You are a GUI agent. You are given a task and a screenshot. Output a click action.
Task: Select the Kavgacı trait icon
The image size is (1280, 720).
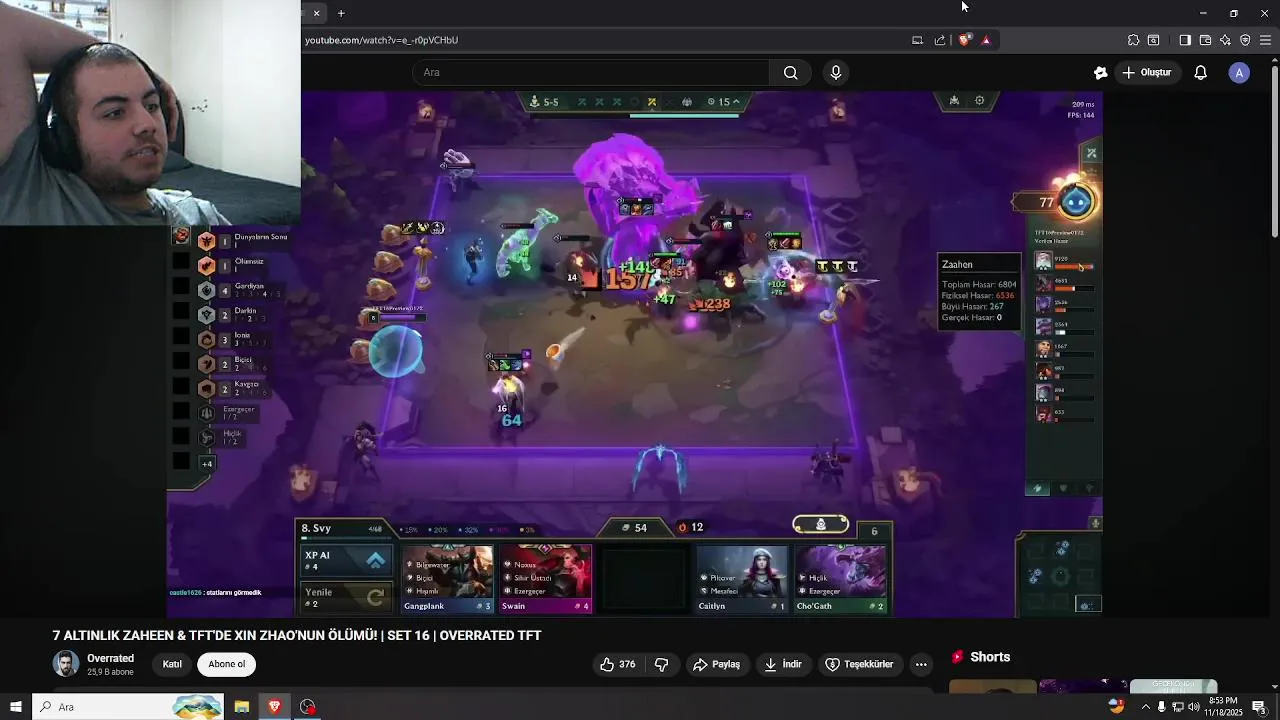point(206,389)
